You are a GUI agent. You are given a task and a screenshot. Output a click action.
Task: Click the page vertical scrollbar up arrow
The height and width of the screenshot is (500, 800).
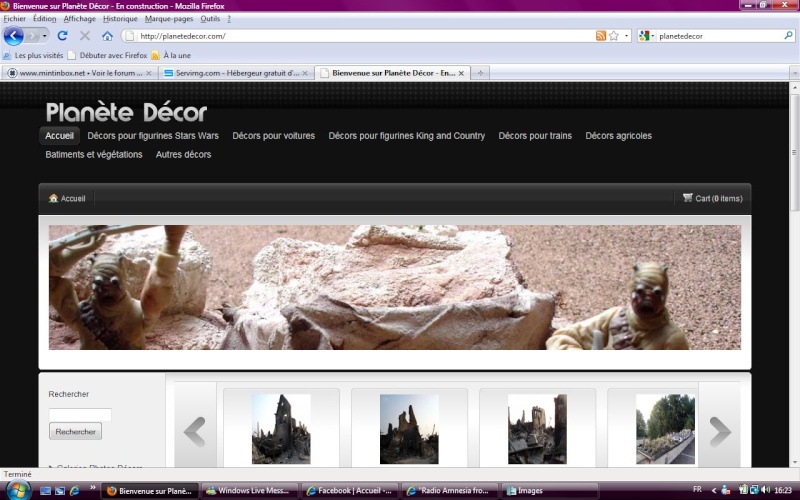(x=794, y=88)
